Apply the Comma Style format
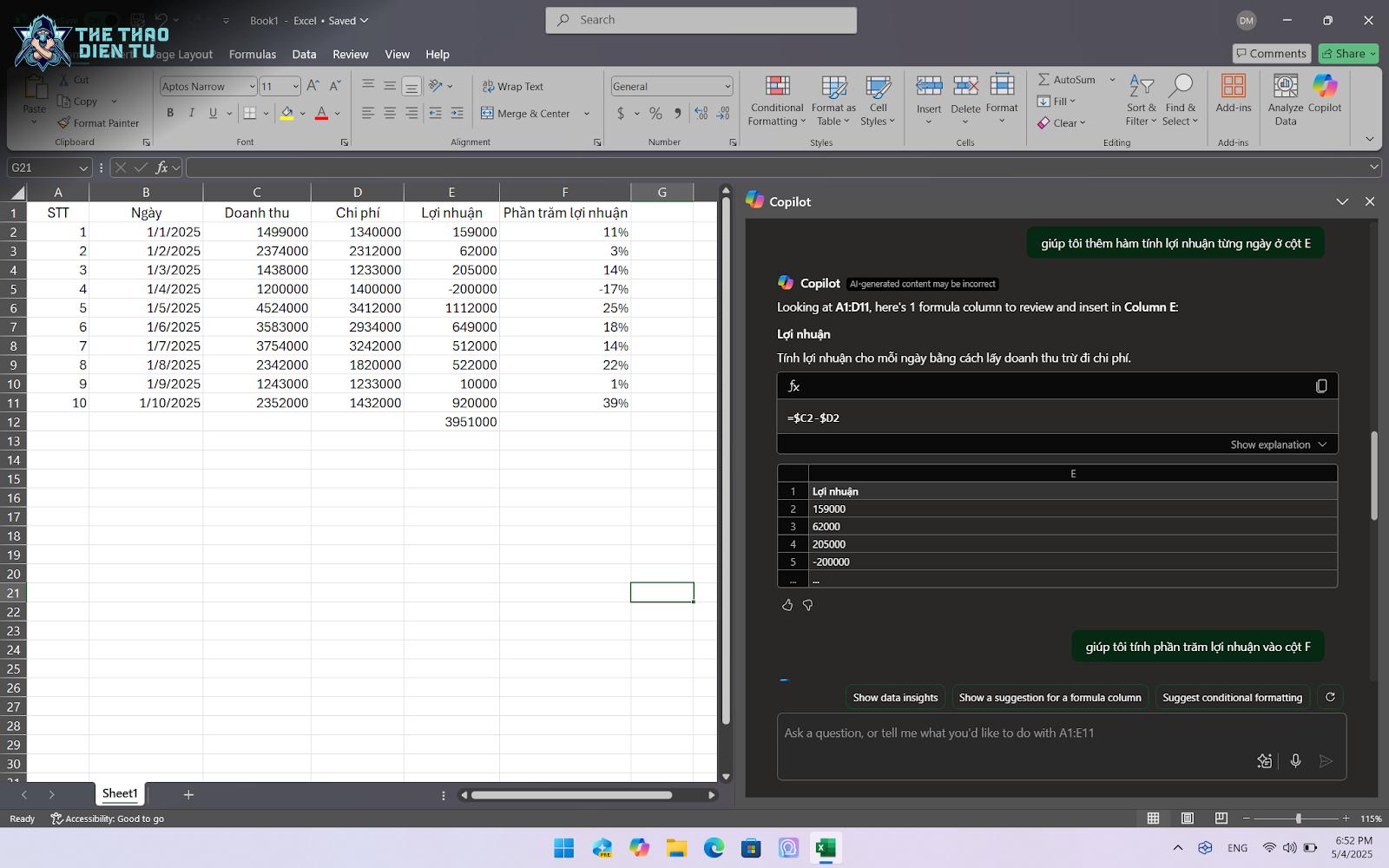Viewport: 1389px width, 868px height. click(677, 113)
